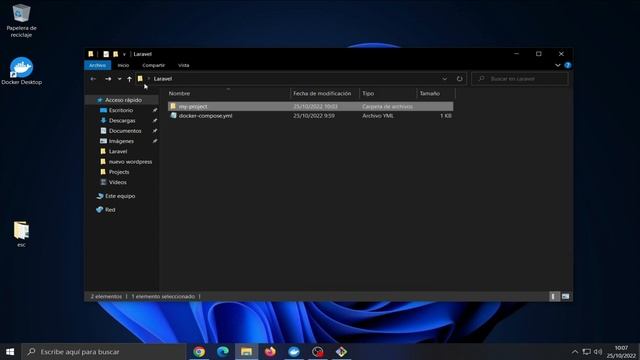640x360 pixels.
Task: Open nuevo wordpress in the sidebar
Action: point(130,162)
